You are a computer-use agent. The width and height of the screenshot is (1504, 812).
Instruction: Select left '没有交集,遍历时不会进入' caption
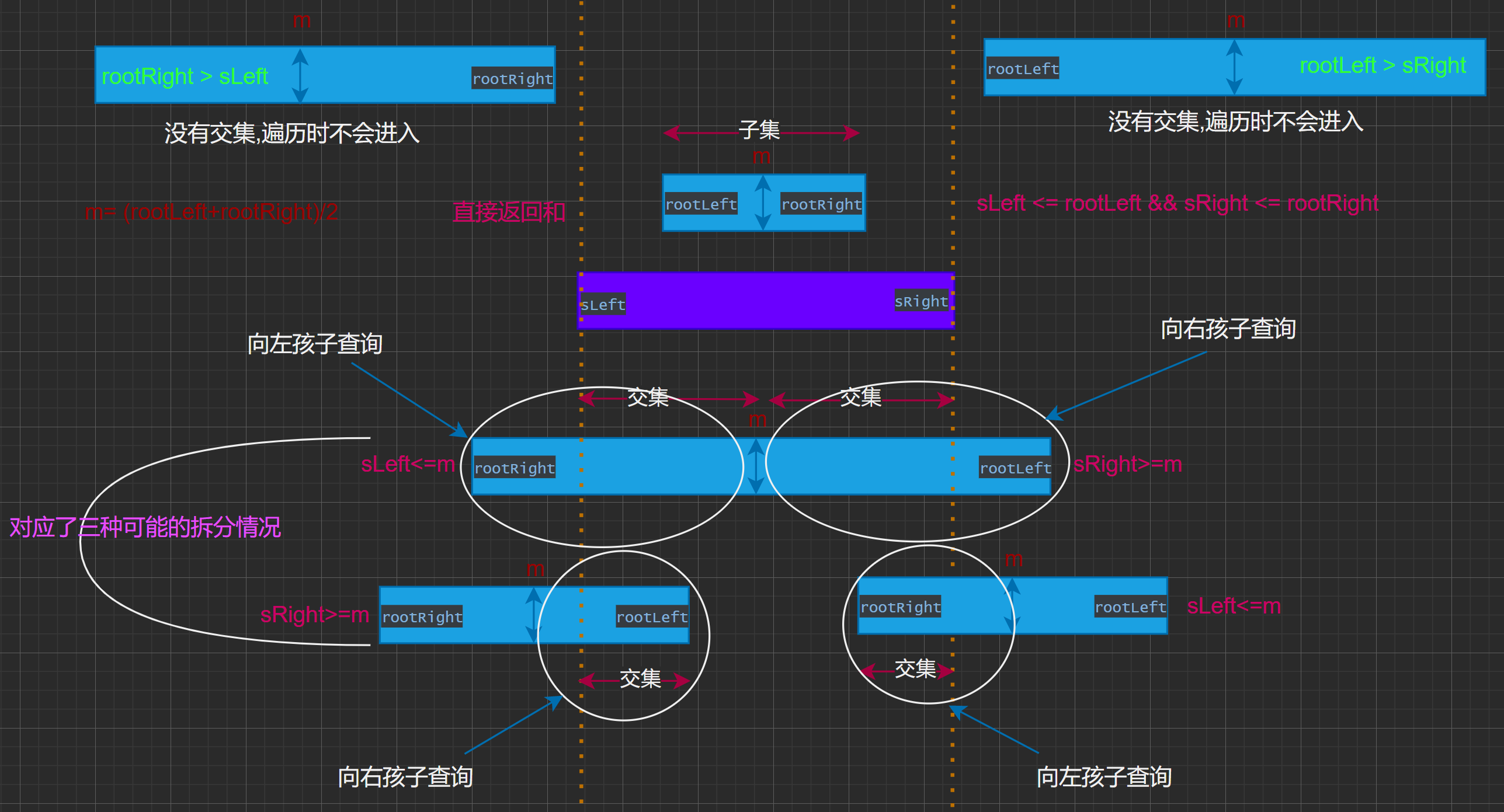[x=292, y=133]
